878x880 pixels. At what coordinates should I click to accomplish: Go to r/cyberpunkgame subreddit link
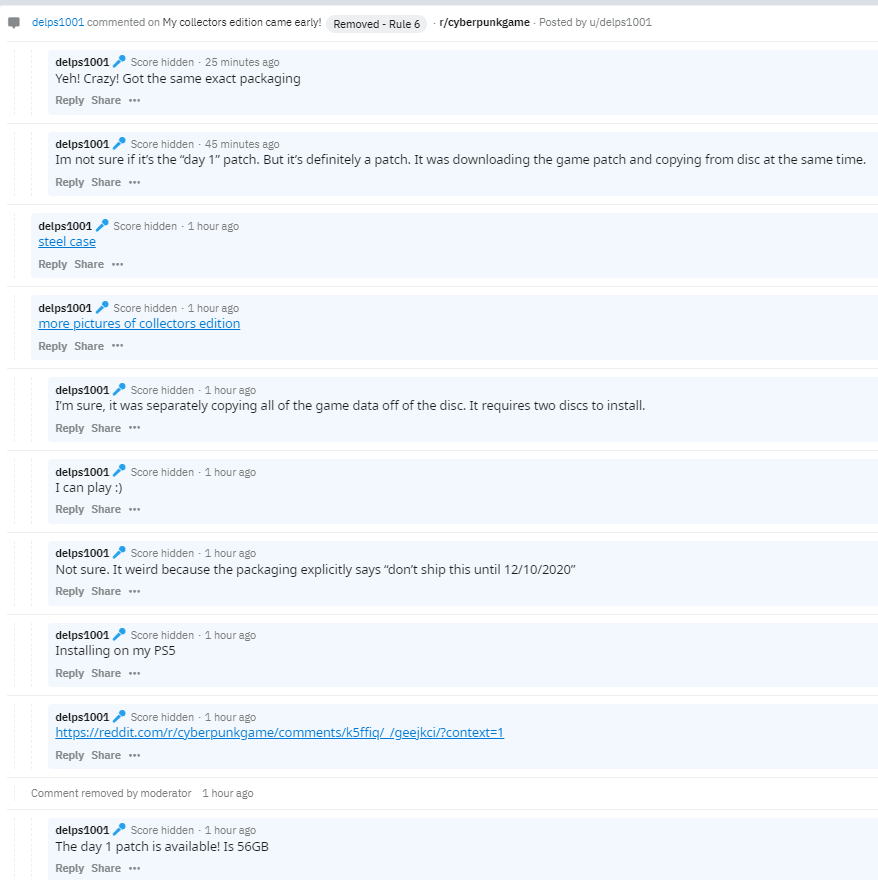pyautogui.click(x=484, y=22)
